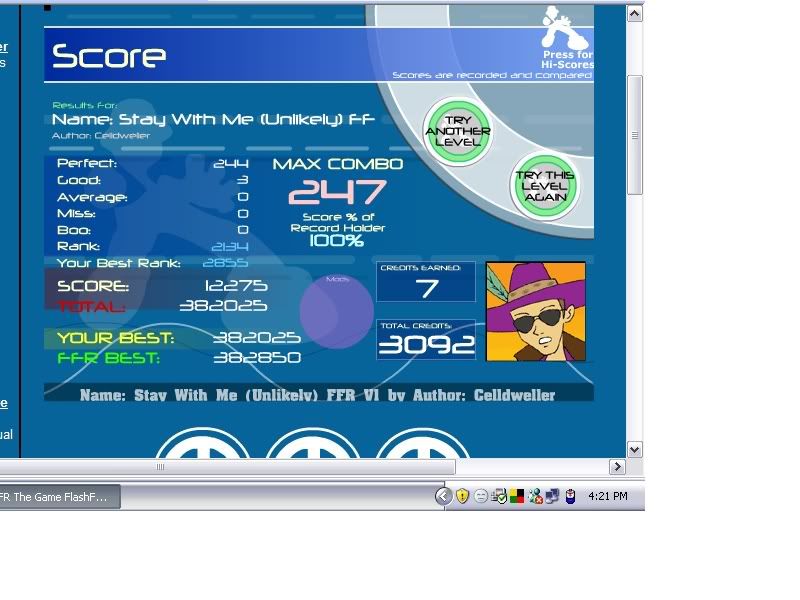Click the horizontal scrollbar right arrow

tap(617, 466)
